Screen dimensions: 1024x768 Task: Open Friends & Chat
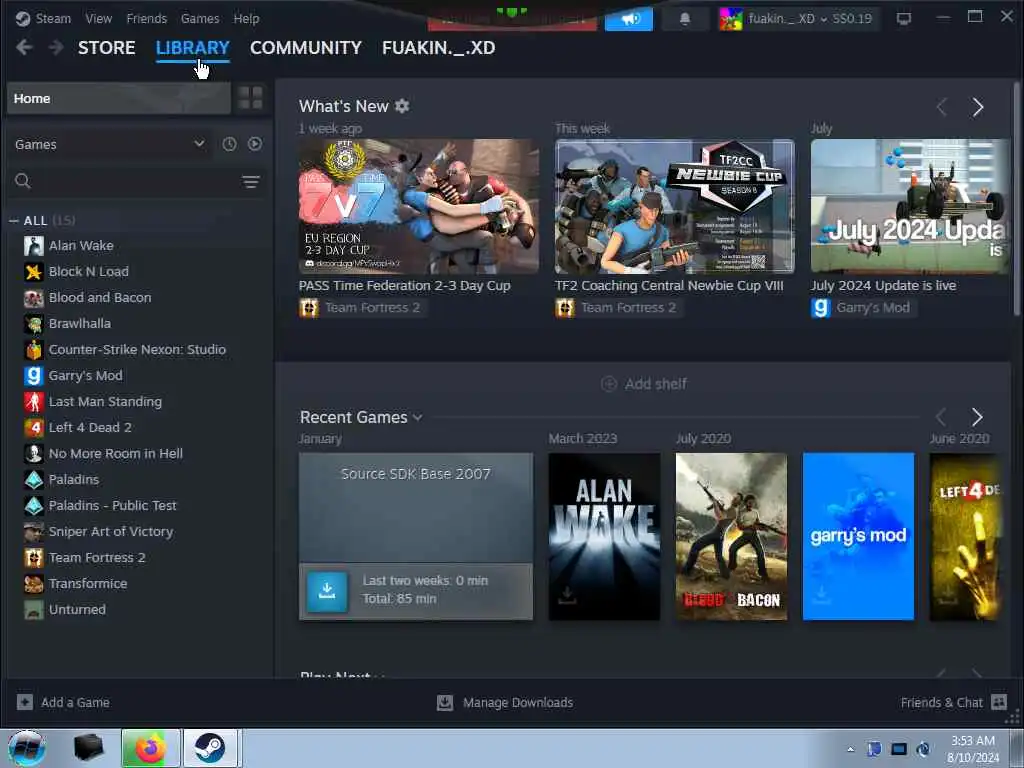953,703
